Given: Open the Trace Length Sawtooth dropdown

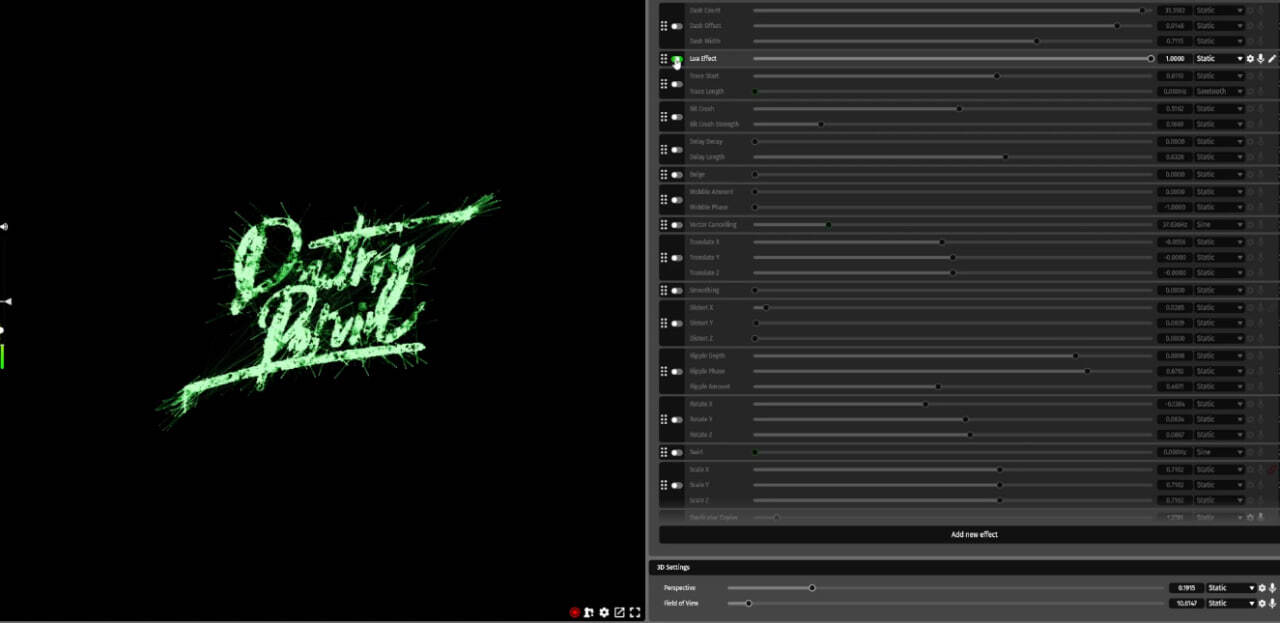Looking at the screenshot, I should pos(1219,91).
